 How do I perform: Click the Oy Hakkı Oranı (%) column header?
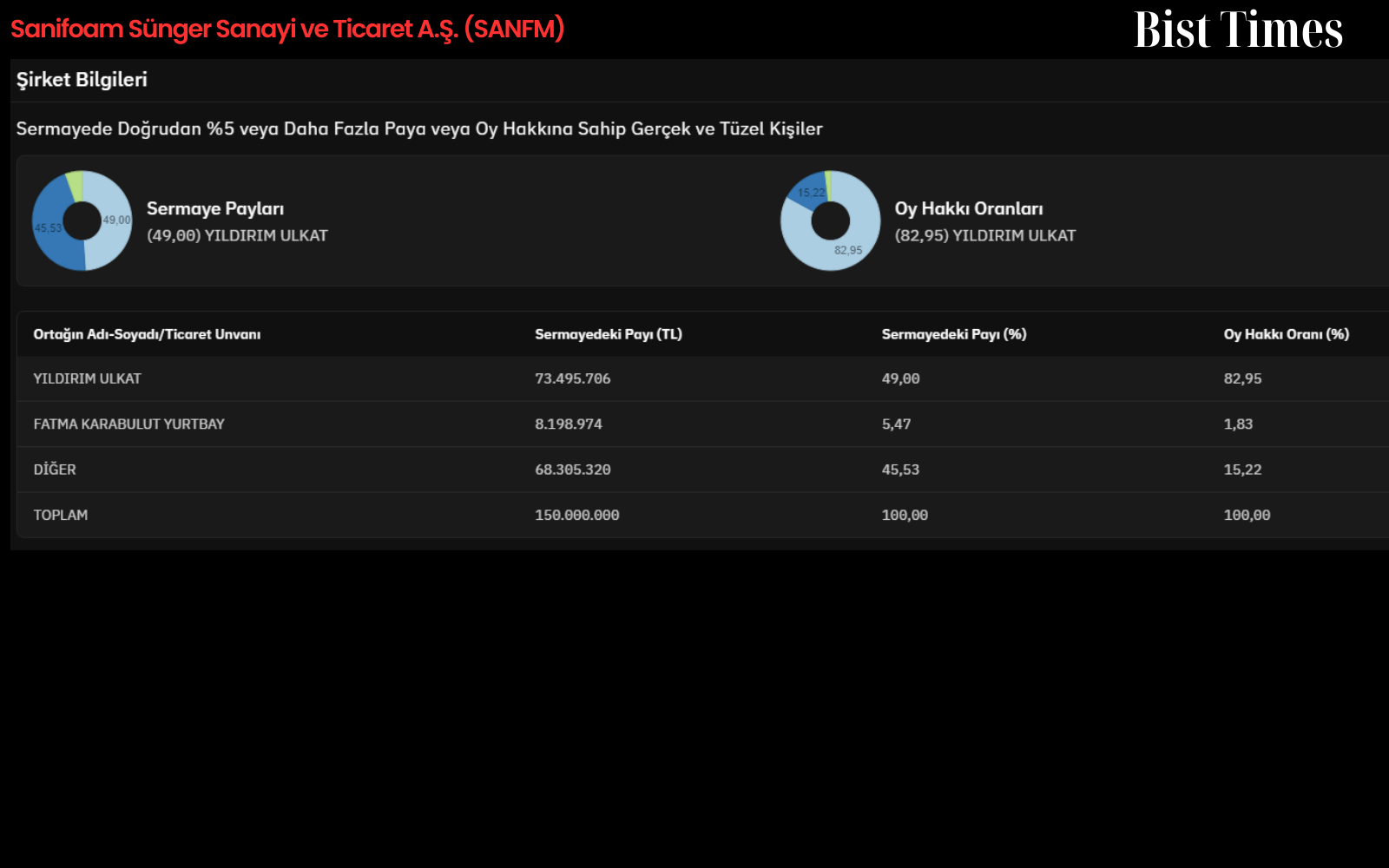click(x=1287, y=334)
